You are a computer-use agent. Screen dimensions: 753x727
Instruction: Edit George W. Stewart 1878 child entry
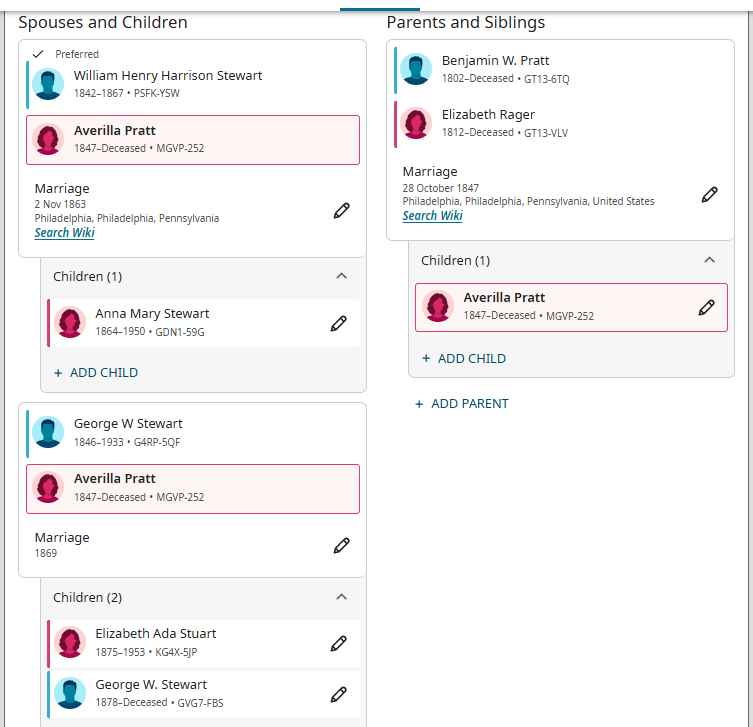click(x=338, y=694)
